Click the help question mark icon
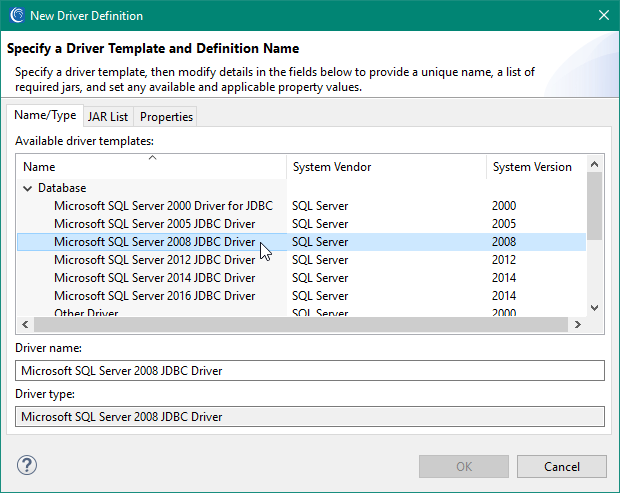The height and width of the screenshot is (493, 620). [x=27, y=465]
